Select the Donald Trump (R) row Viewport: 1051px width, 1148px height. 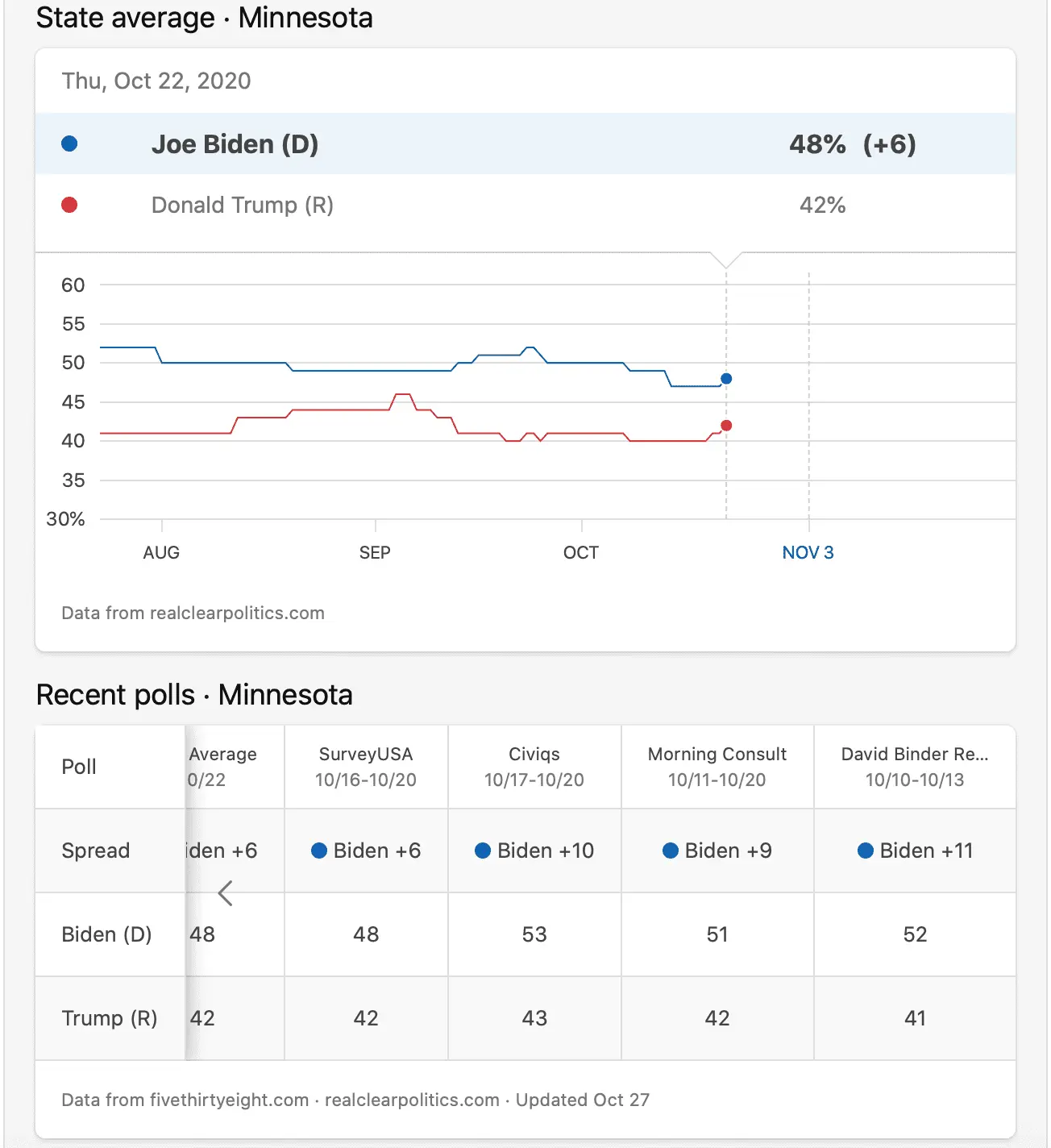(x=524, y=206)
